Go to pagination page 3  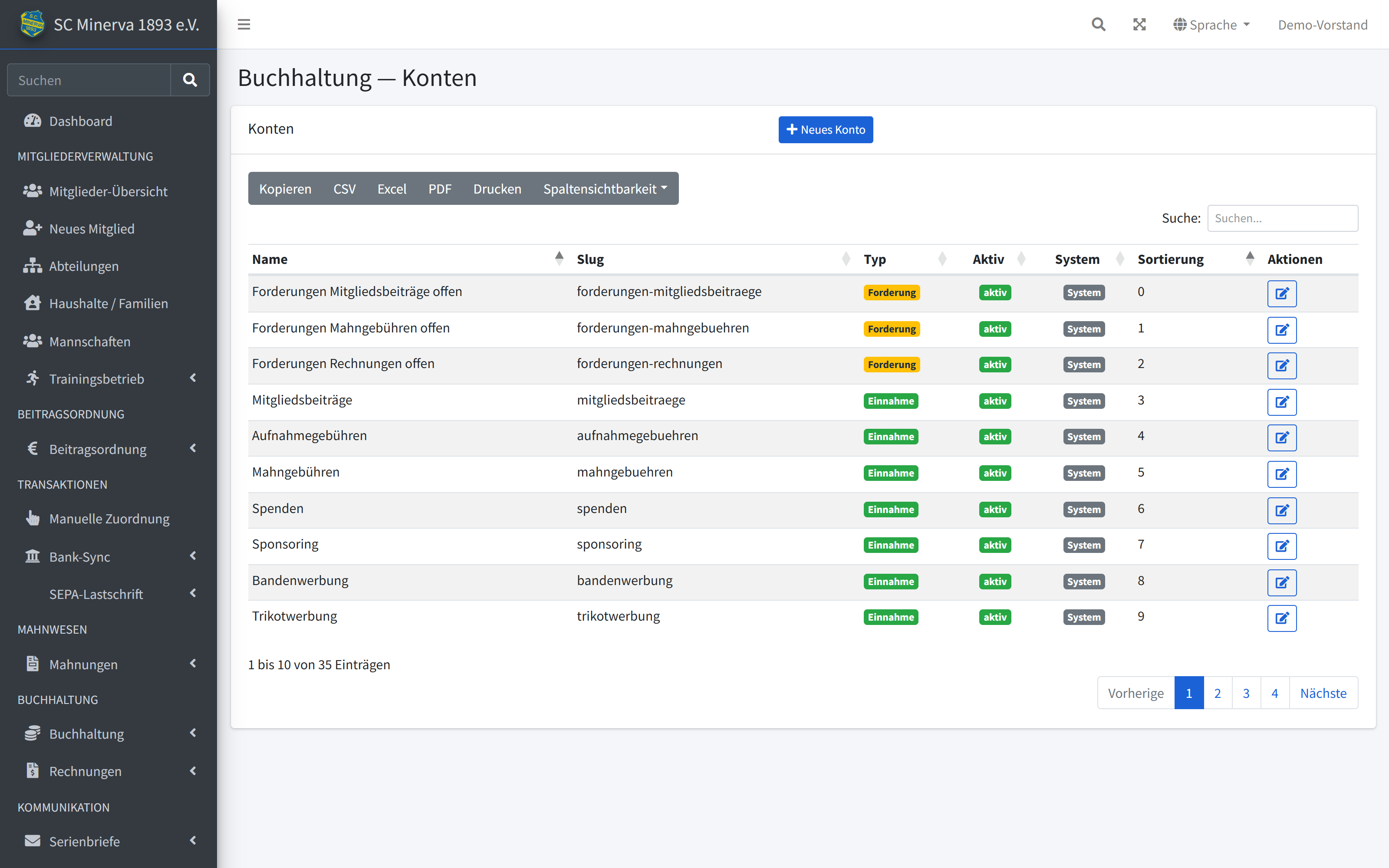click(x=1246, y=693)
